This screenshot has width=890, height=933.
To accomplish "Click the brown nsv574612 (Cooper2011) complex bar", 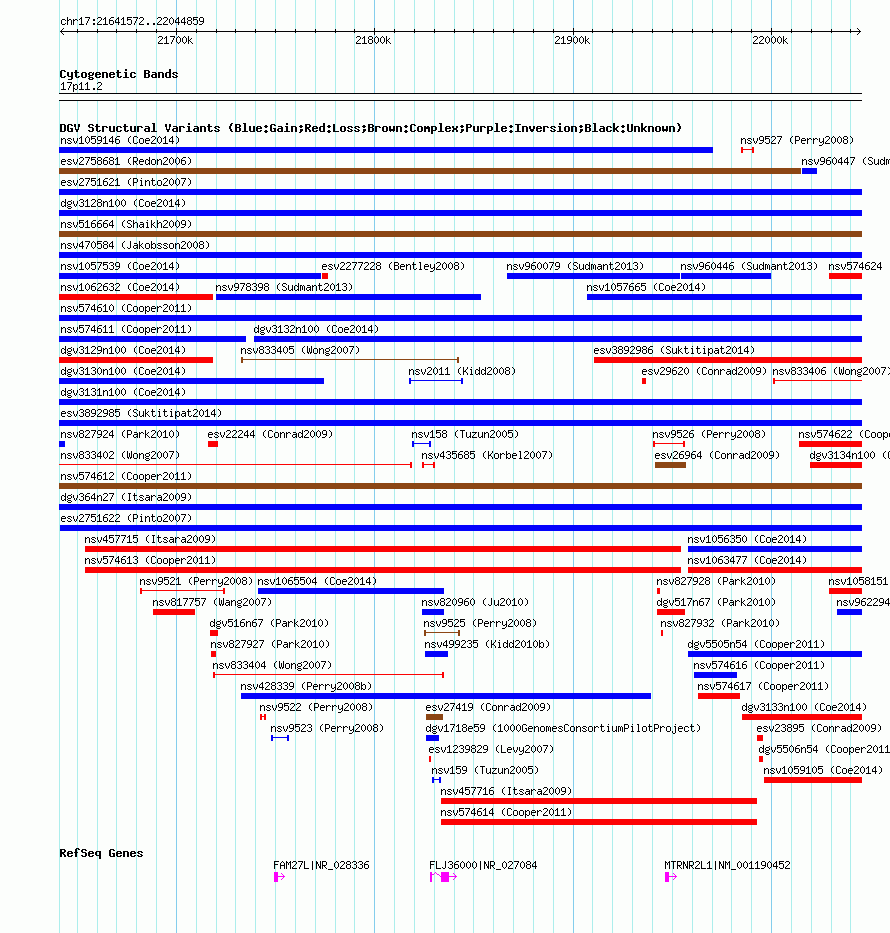I will click(x=460, y=486).
